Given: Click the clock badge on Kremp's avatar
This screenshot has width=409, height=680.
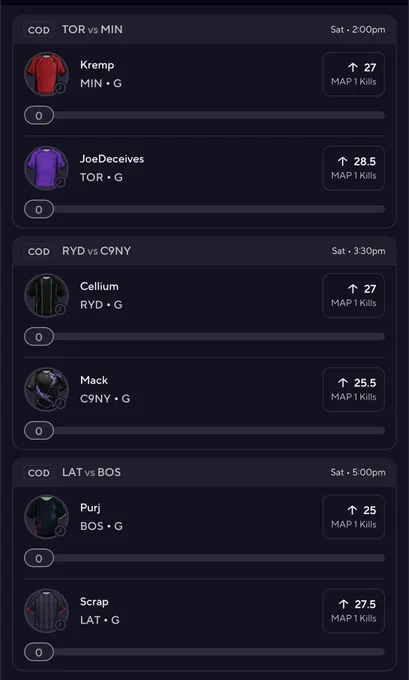Looking at the screenshot, I should point(61,88).
